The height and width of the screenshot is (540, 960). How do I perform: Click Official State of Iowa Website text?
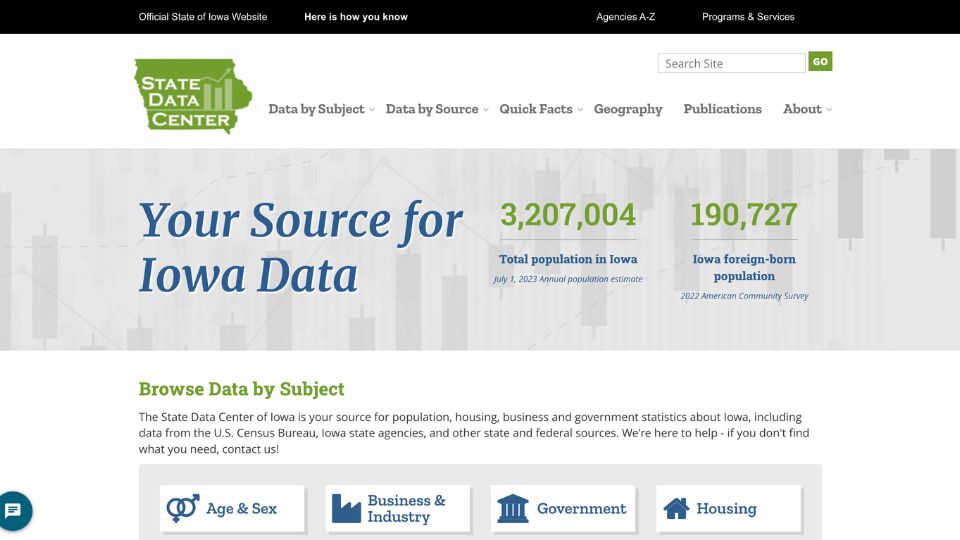click(203, 17)
